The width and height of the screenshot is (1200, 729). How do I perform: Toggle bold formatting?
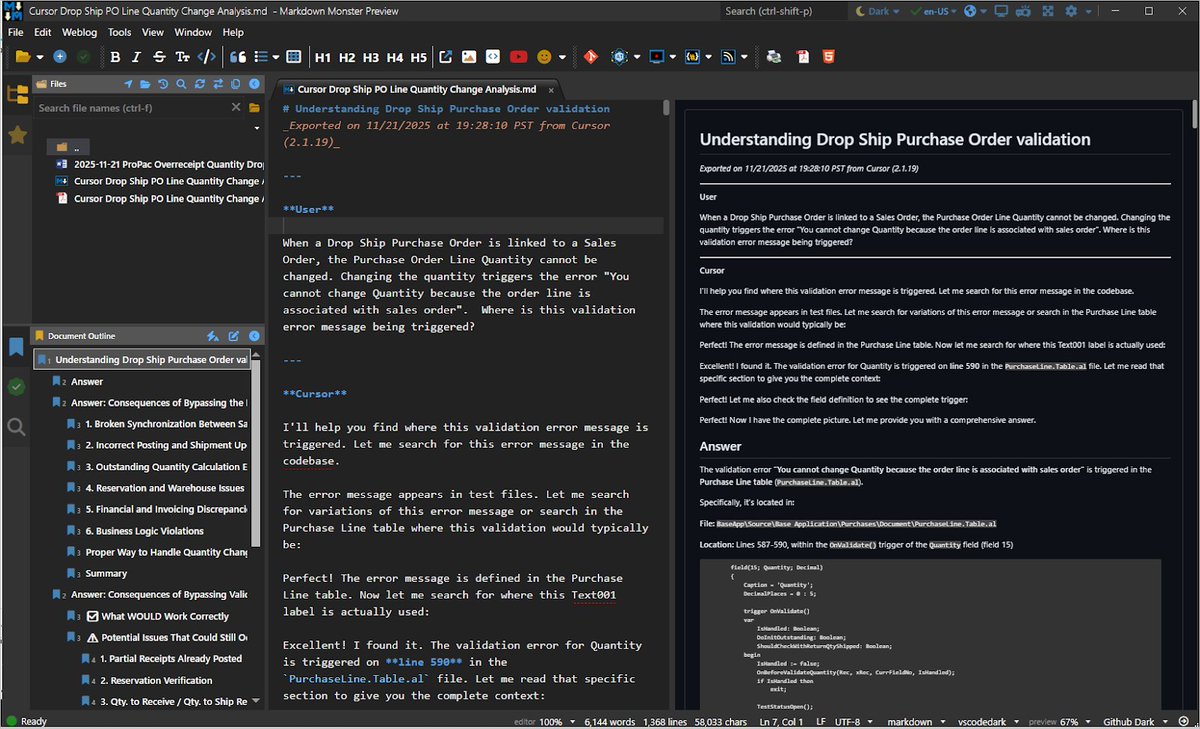point(116,57)
